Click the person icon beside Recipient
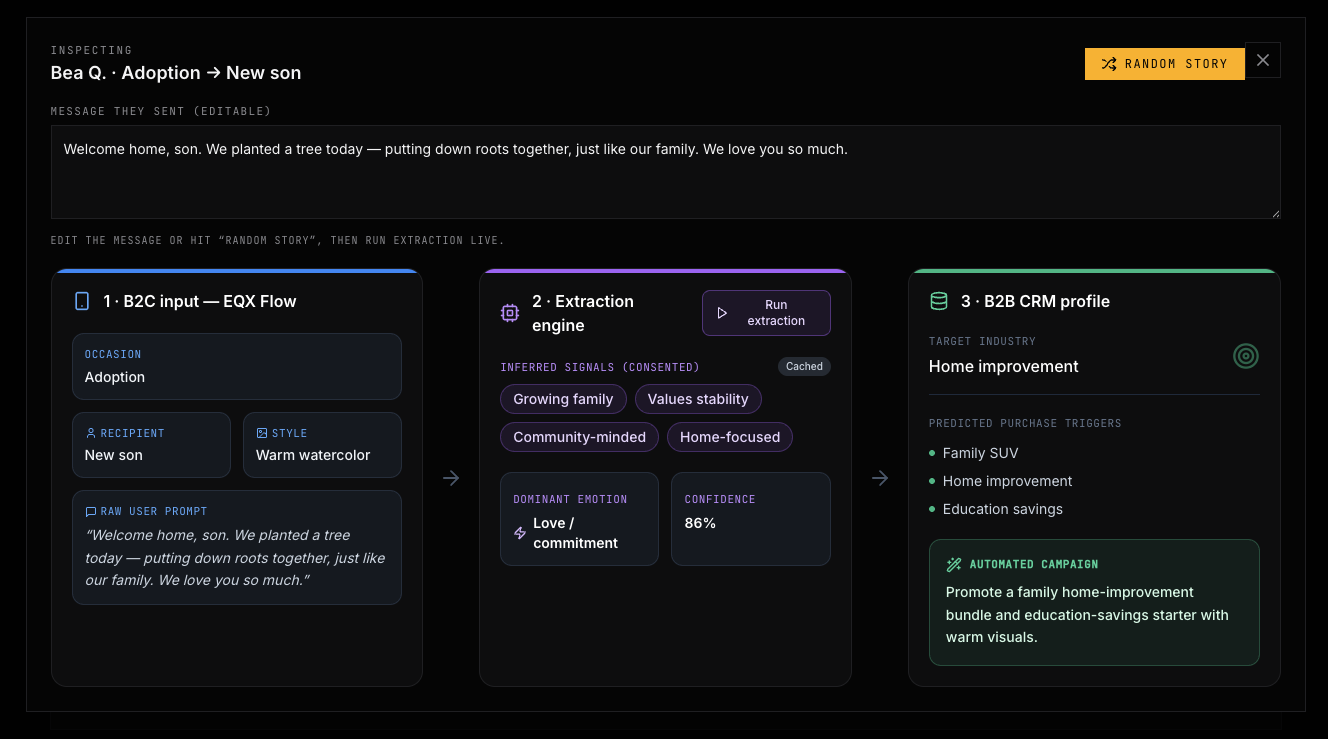The height and width of the screenshot is (739, 1328). tap(91, 433)
